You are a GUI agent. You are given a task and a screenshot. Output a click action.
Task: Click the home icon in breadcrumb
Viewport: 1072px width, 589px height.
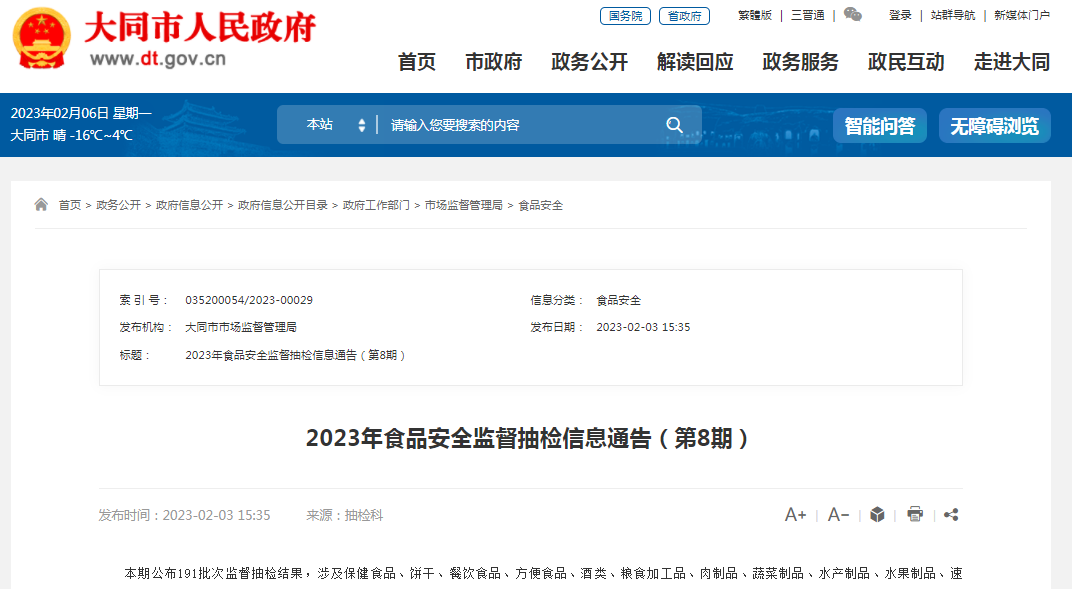[41, 204]
